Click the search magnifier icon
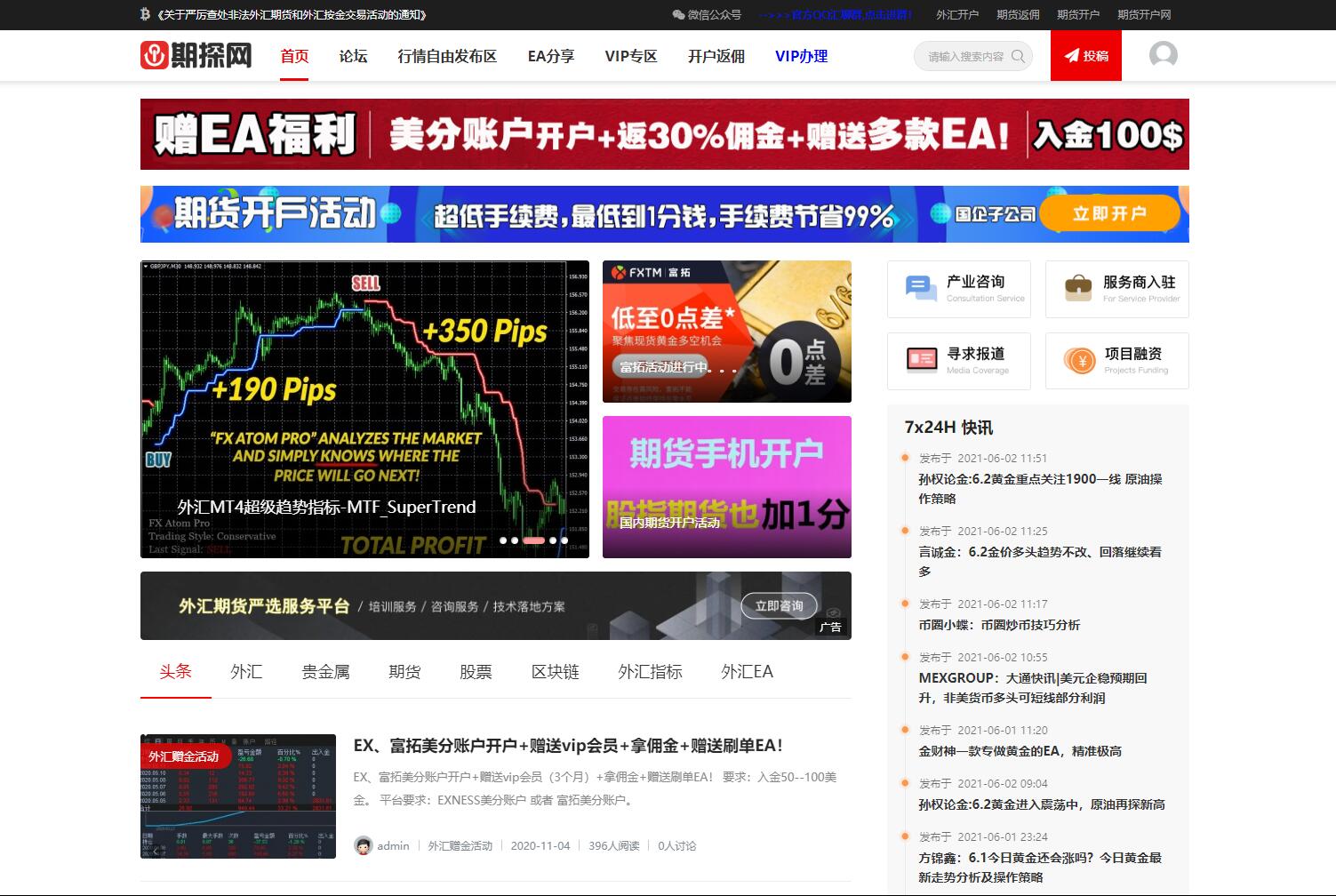The image size is (1336, 896). point(1018,56)
